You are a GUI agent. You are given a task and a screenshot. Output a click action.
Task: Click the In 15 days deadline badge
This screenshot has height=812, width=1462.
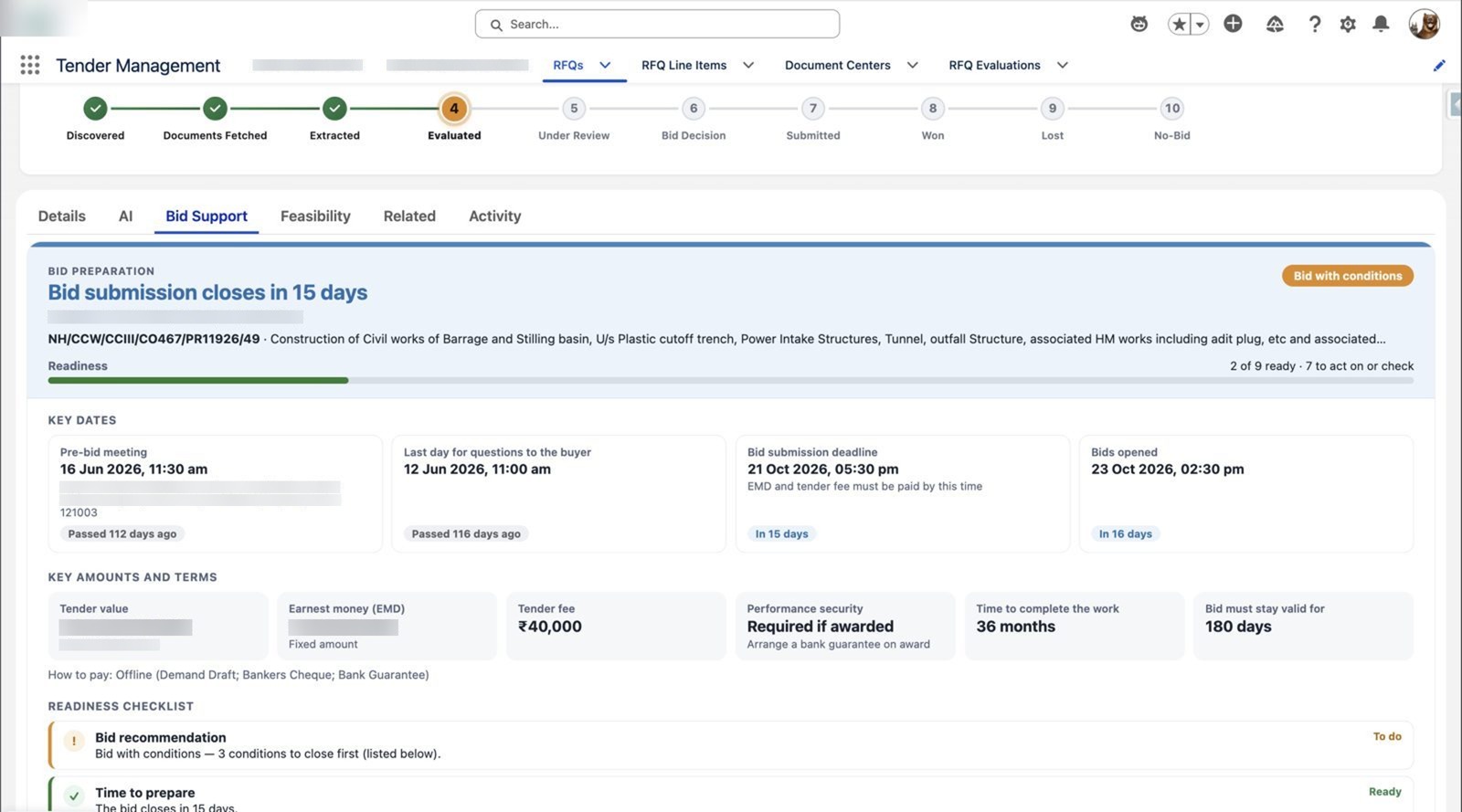pyautogui.click(x=782, y=533)
